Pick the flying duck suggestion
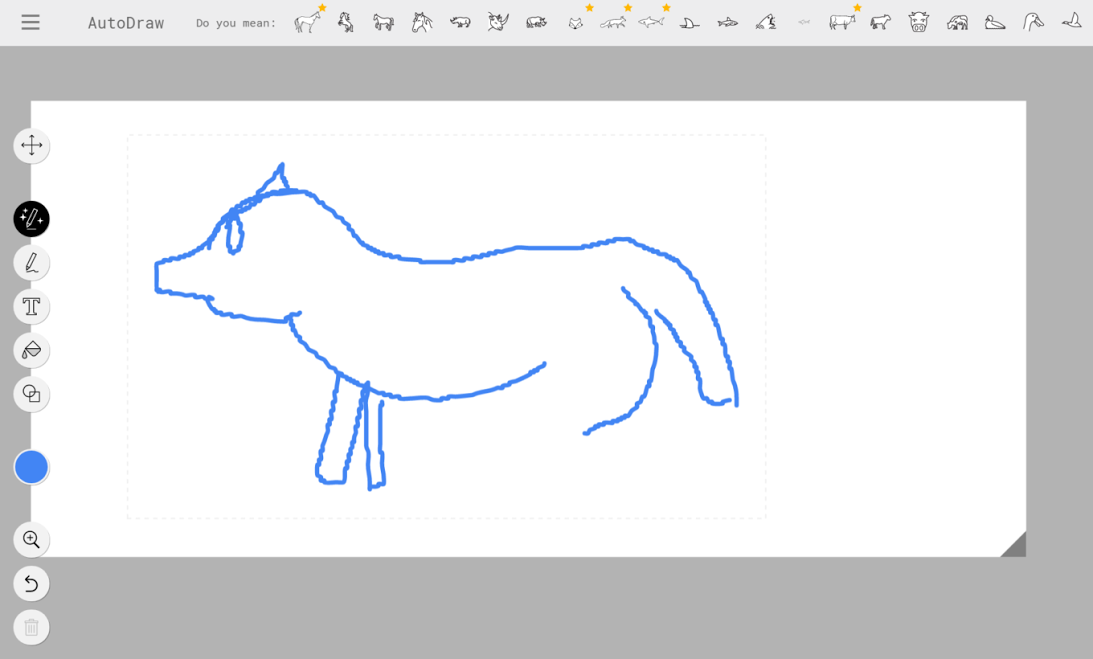Viewport: 1093px width, 659px height. pos(1071,21)
